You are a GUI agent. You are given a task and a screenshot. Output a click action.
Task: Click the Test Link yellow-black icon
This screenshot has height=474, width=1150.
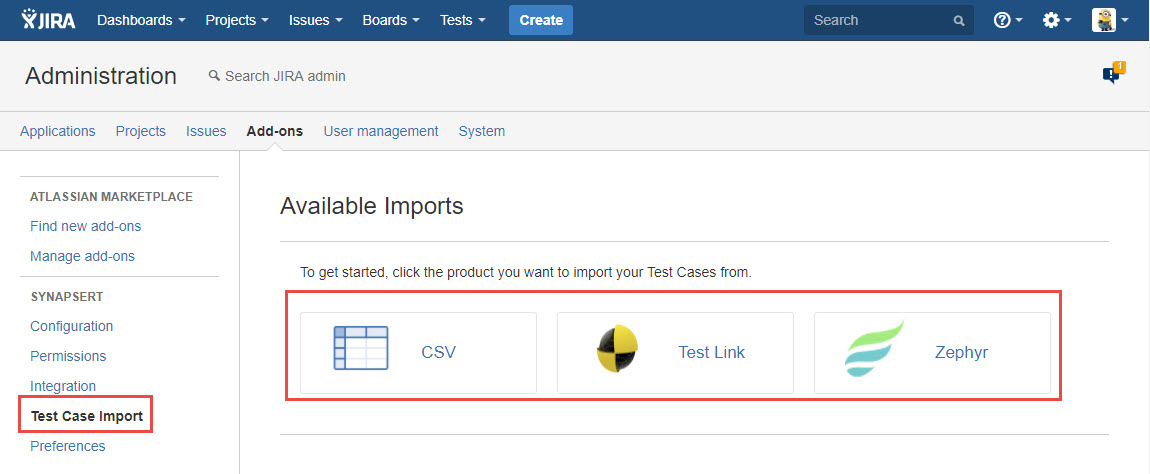tap(617, 351)
